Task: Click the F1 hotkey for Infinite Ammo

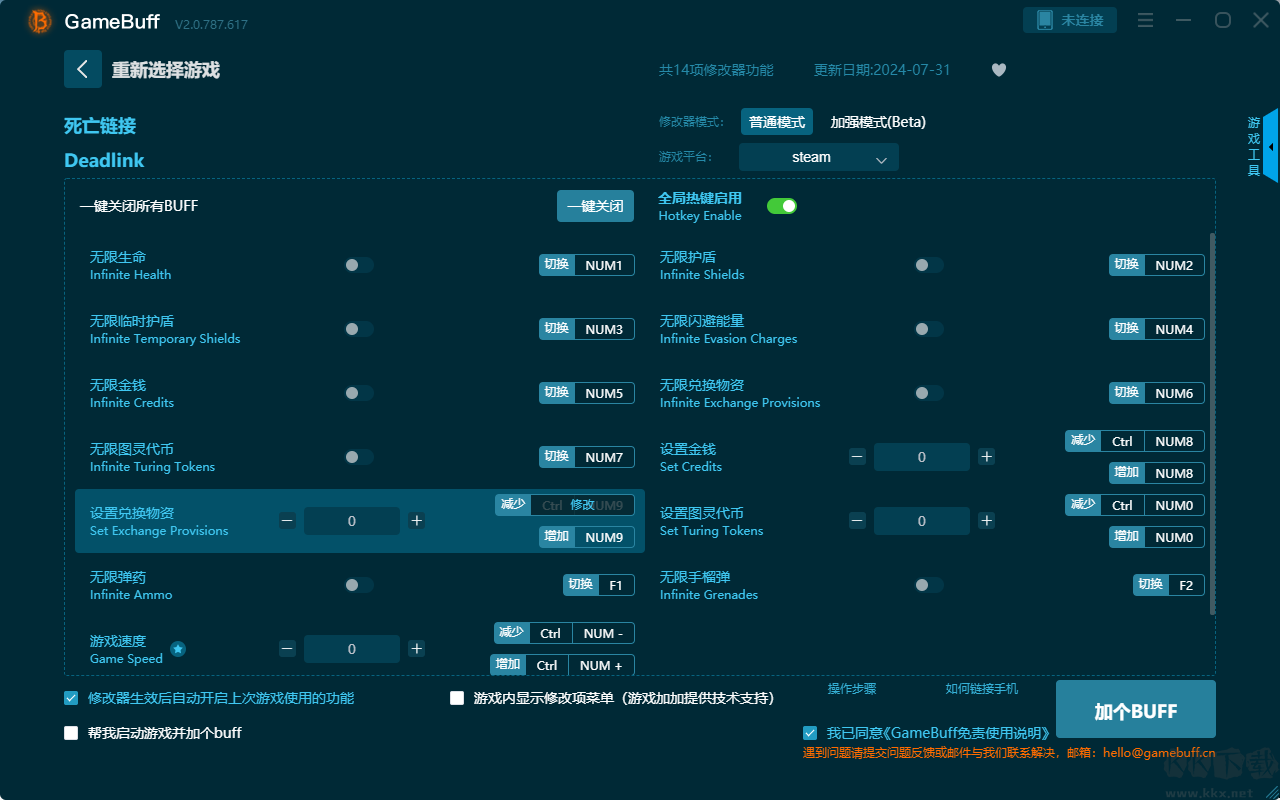Action: 616,585
